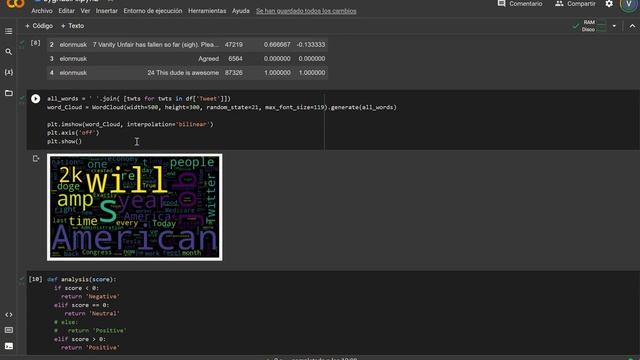
Task: Open the Herramientas menu
Action: tap(207, 11)
